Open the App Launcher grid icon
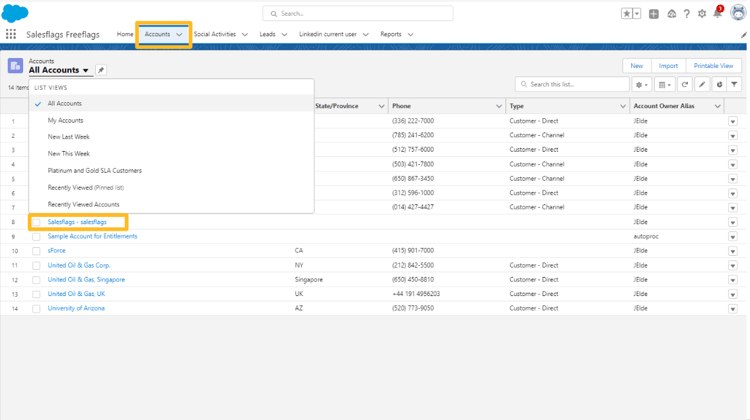750x420 pixels. tap(11, 34)
